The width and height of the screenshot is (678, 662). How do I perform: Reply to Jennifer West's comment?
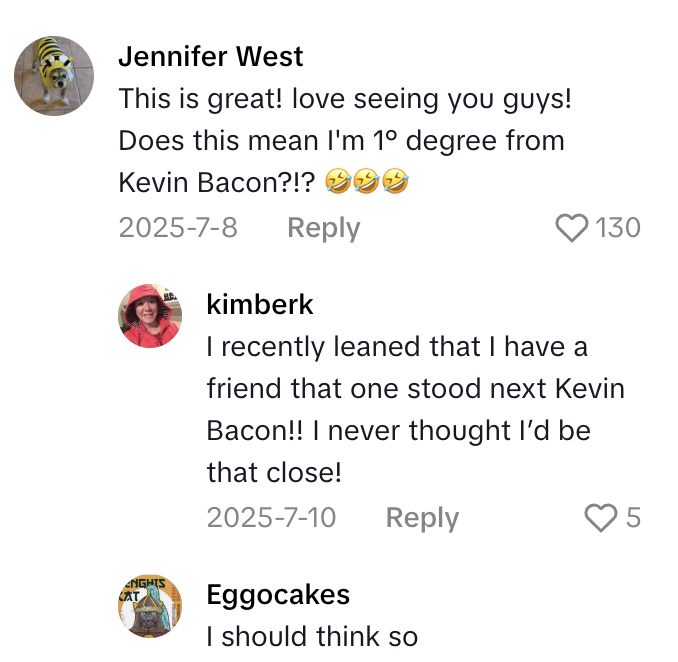323,228
